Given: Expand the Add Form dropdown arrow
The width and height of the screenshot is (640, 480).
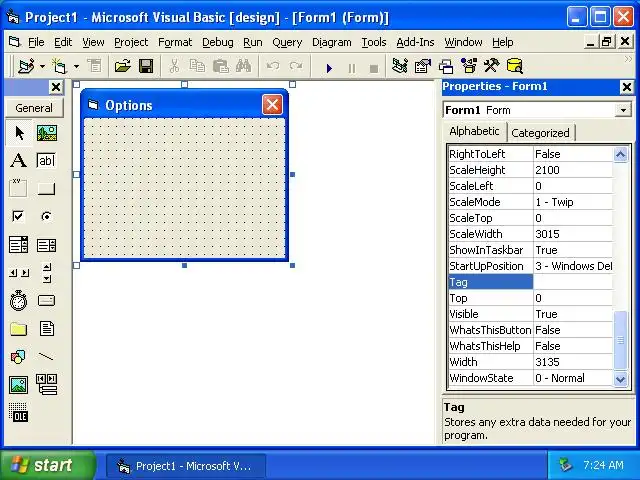Looking at the screenshot, I should coord(76,66).
